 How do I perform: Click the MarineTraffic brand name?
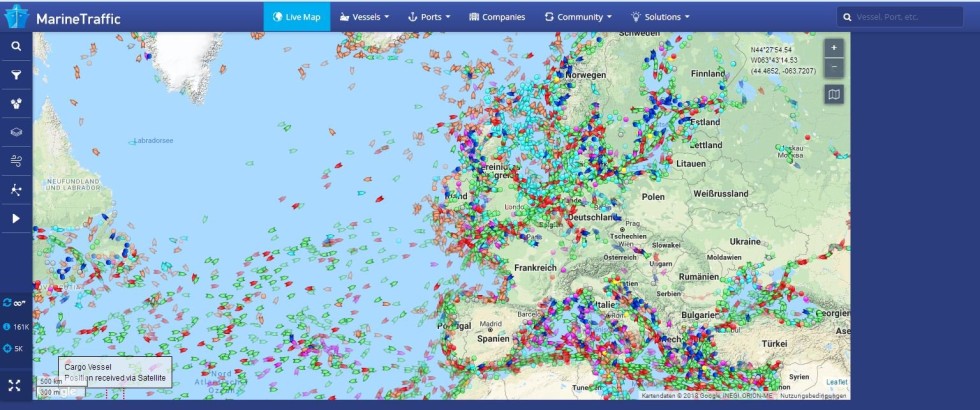pyautogui.click(x=78, y=18)
